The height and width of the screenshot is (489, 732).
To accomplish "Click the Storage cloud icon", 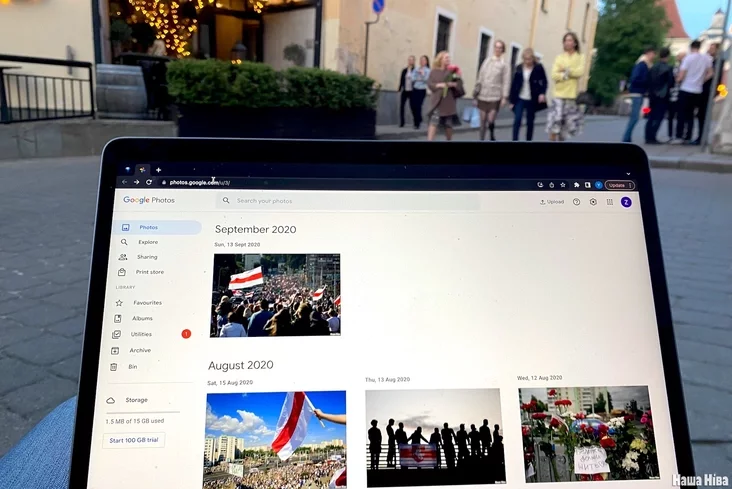I will point(111,400).
